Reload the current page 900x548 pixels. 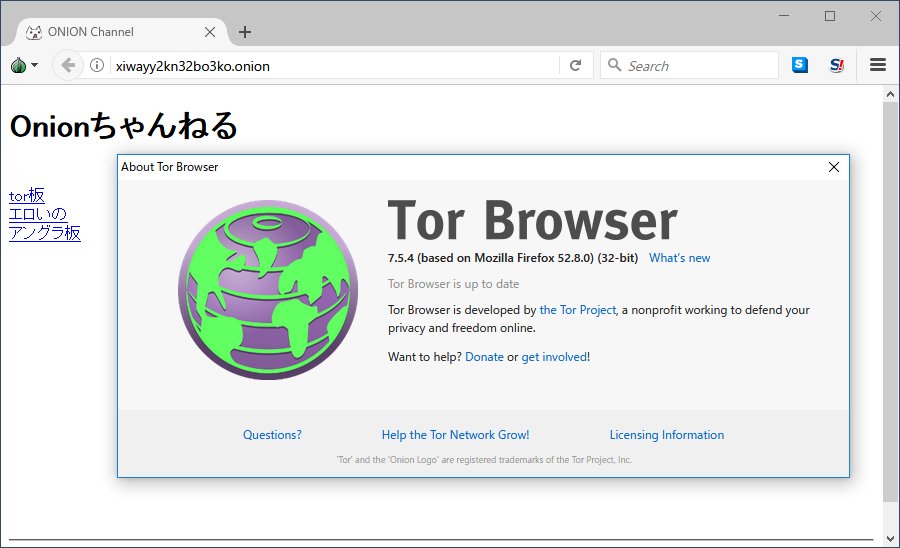(576, 65)
